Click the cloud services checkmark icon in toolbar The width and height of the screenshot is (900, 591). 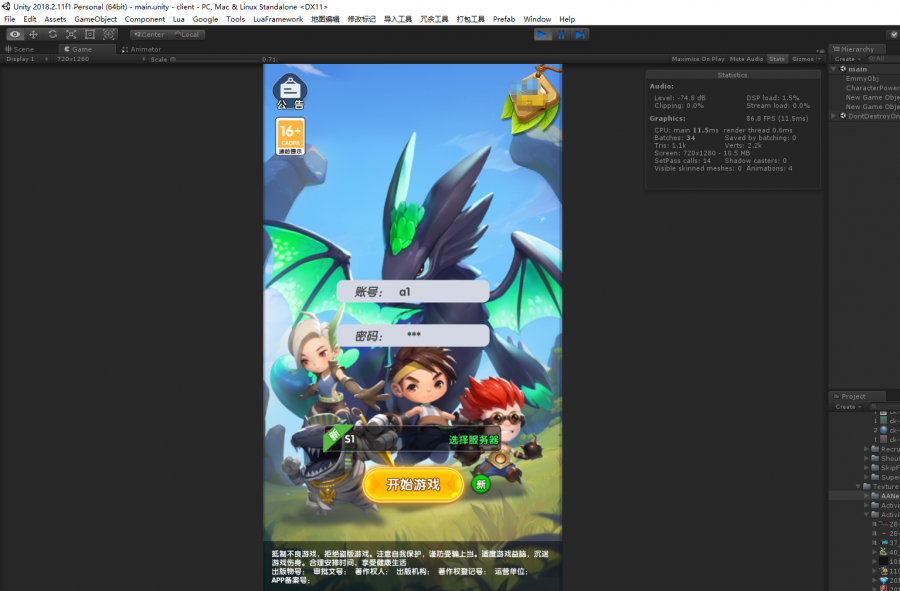pyautogui.click(x=894, y=34)
